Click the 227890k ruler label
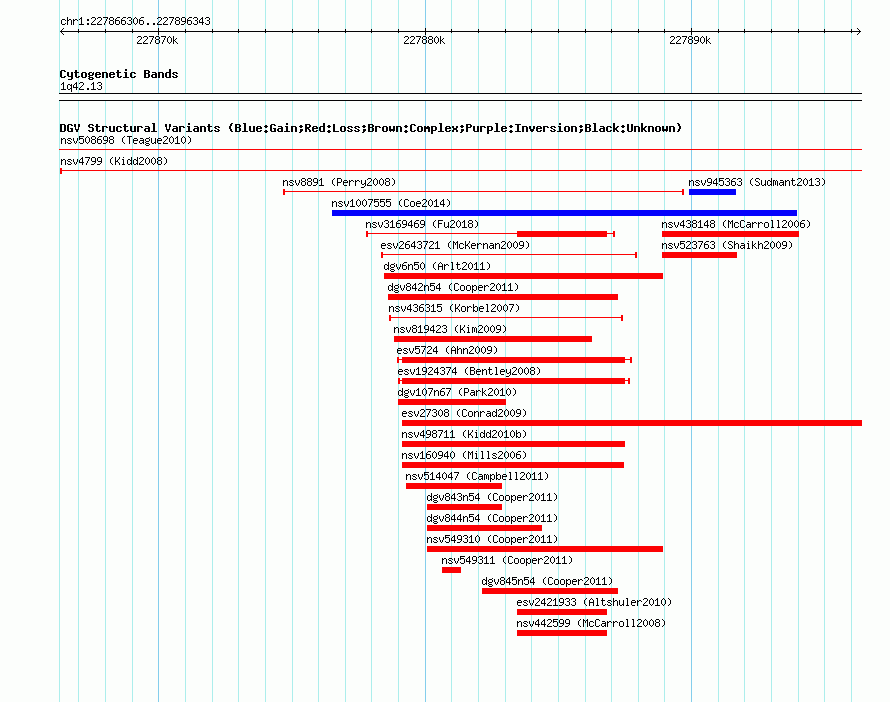This screenshot has width=890, height=702. click(690, 40)
